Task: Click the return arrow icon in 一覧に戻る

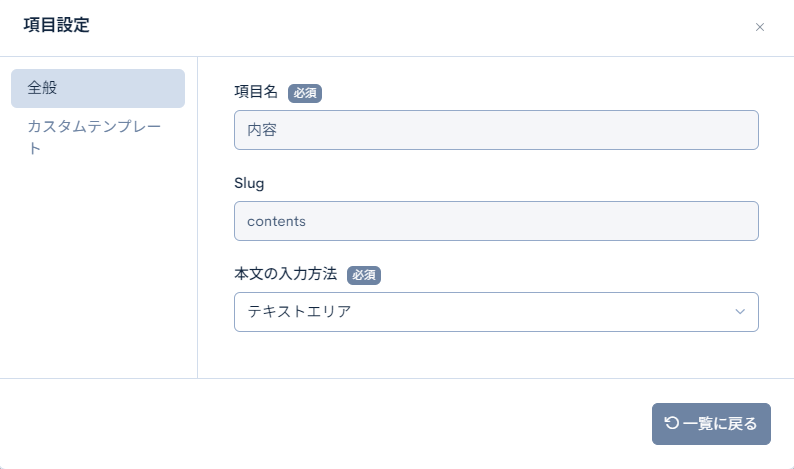Action: 671,423
